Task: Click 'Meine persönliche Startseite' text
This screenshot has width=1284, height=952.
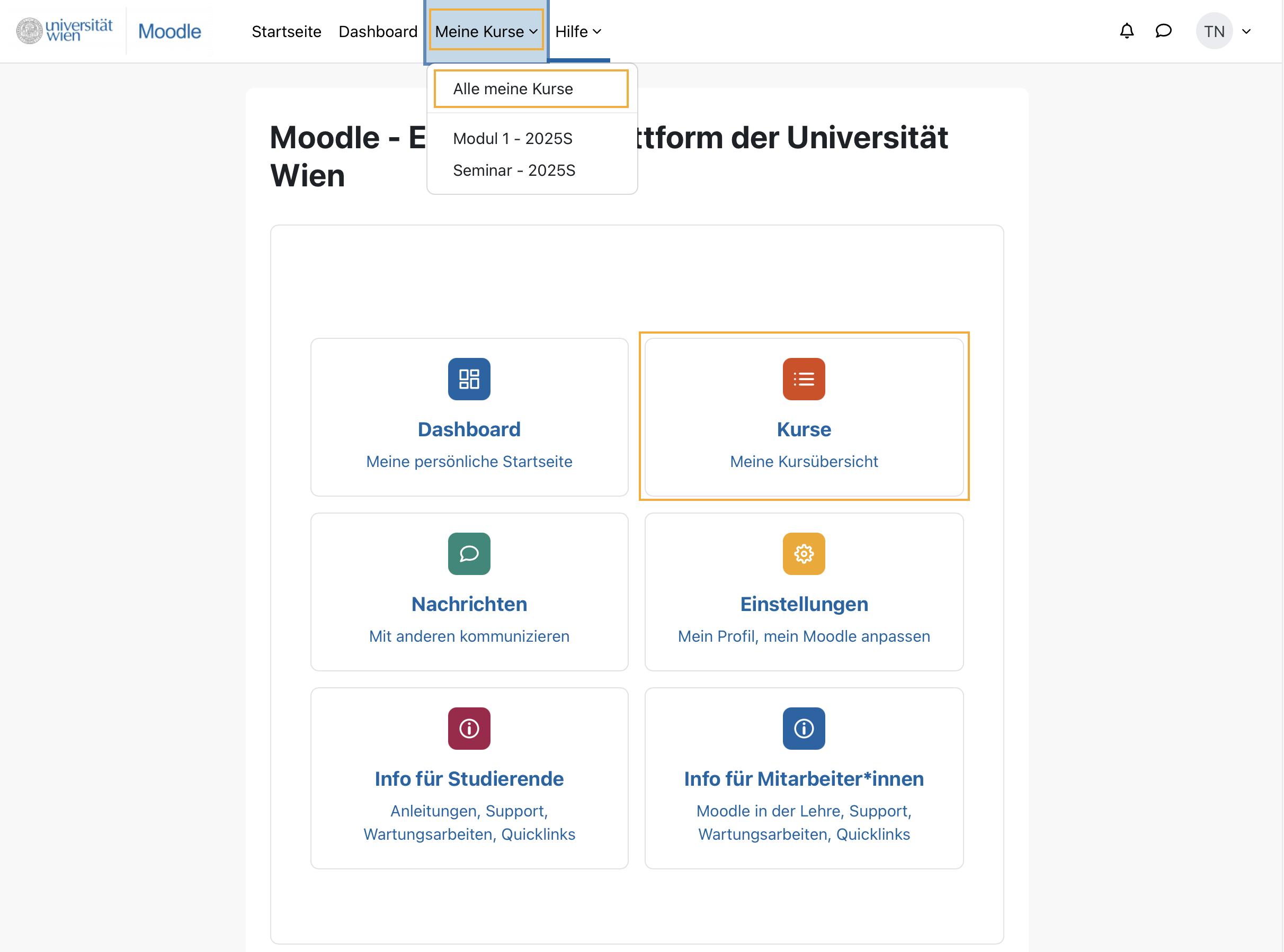Action: pyautogui.click(x=469, y=462)
